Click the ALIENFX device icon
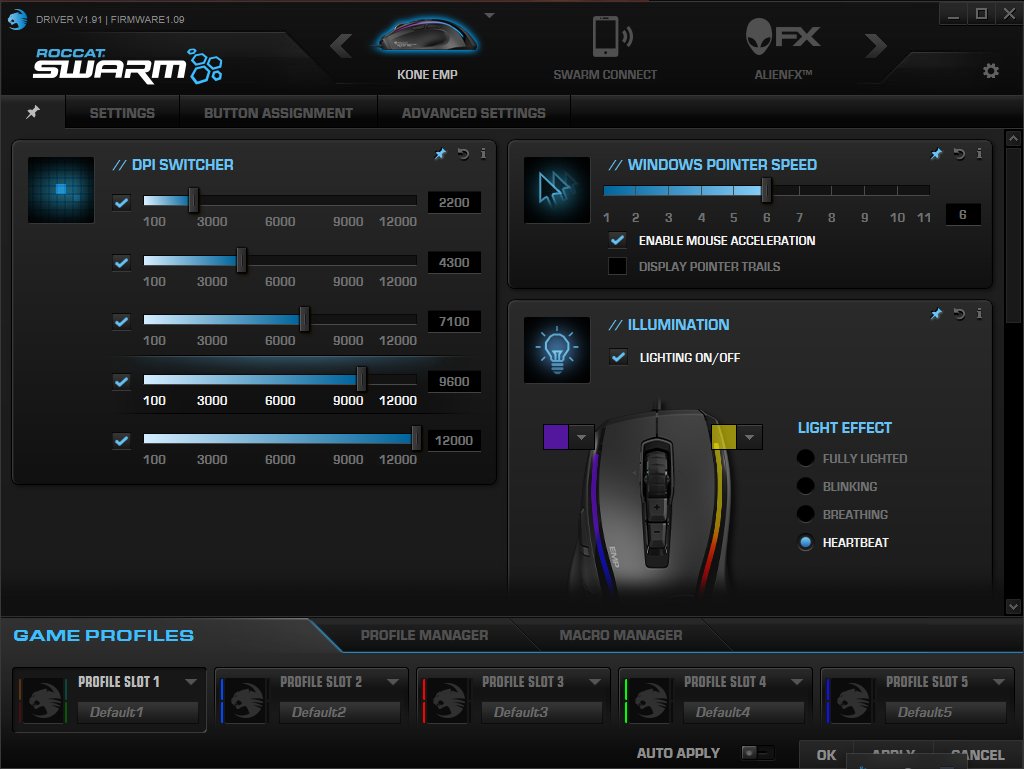The height and width of the screenshot is (769, 1024). (x=781, y=38)
